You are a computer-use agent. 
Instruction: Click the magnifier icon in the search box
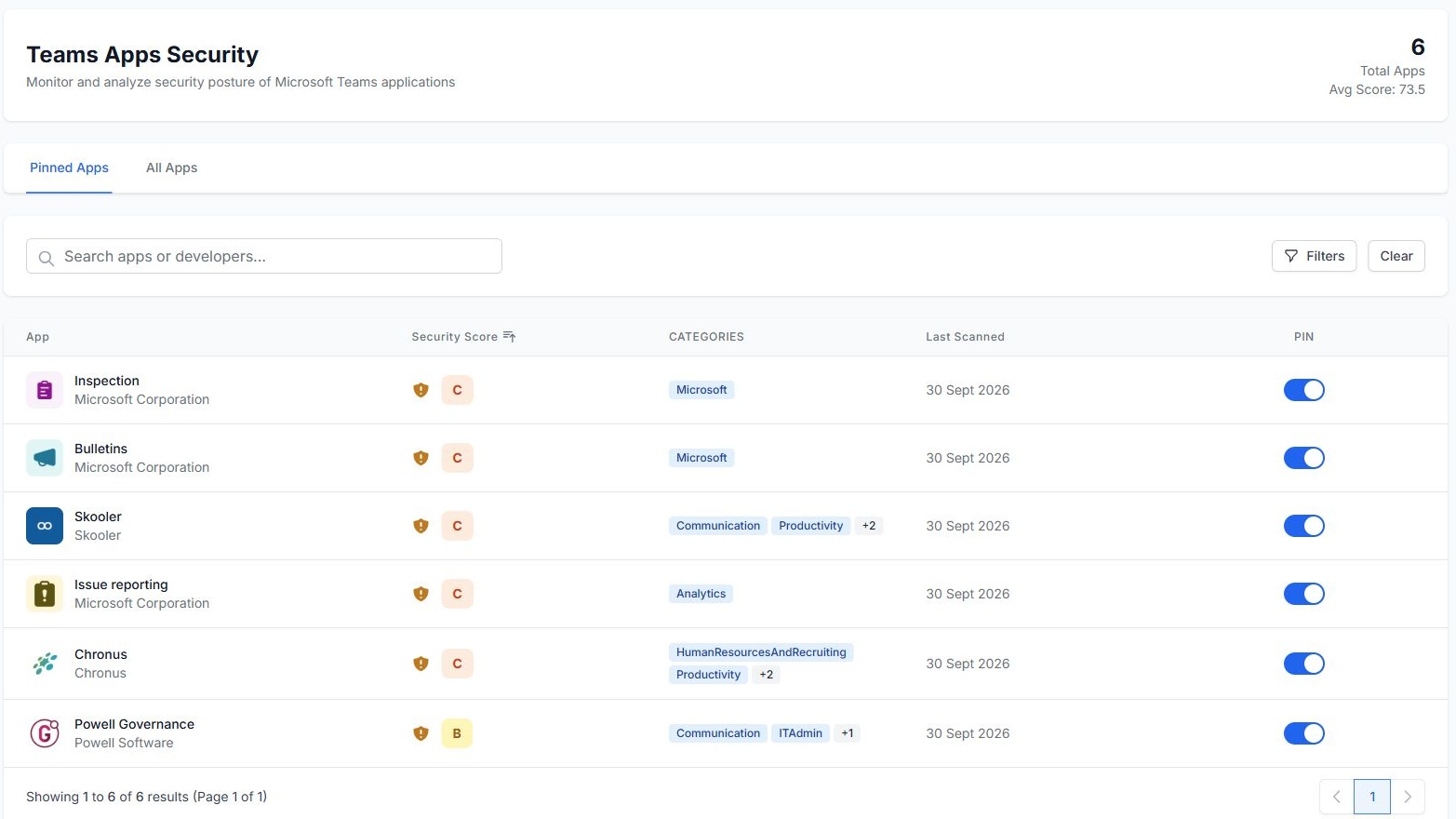point(46,257)
